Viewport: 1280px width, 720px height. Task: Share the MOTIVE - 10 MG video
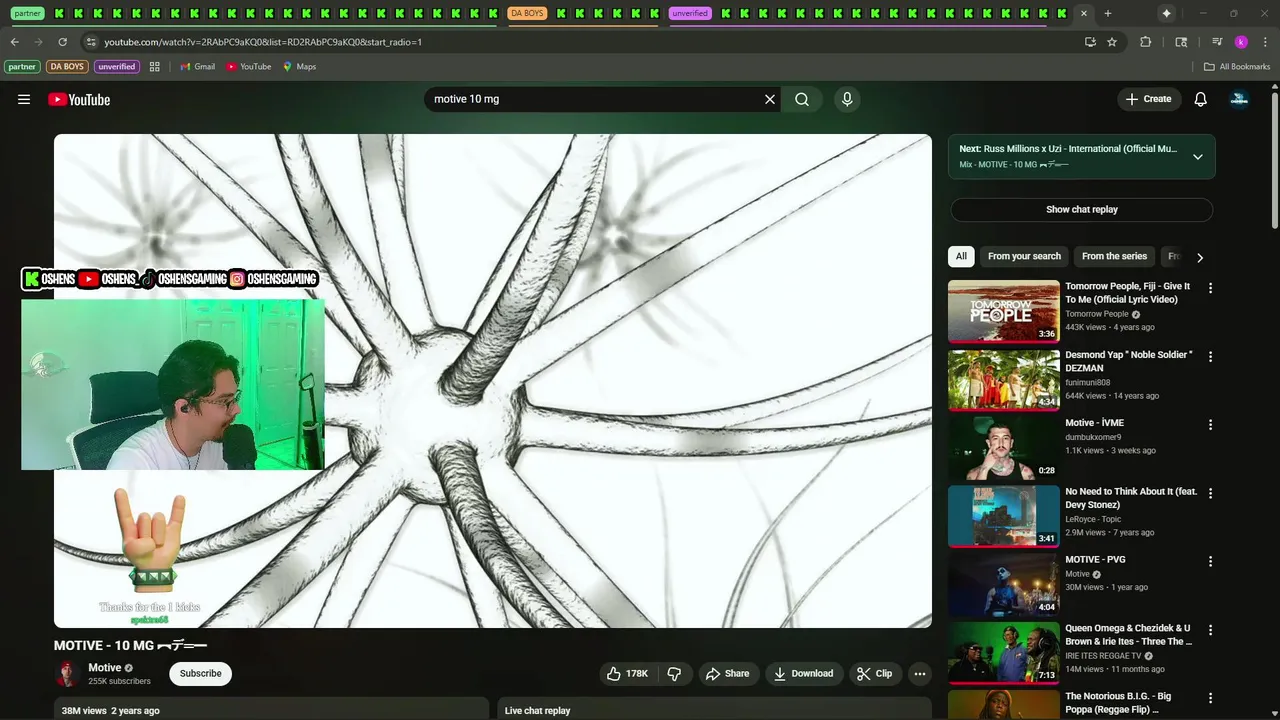coord(727,674)
